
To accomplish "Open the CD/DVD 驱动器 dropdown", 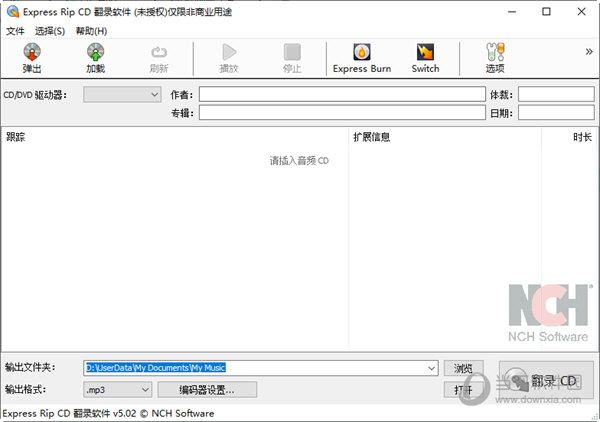I will [122, 95].
